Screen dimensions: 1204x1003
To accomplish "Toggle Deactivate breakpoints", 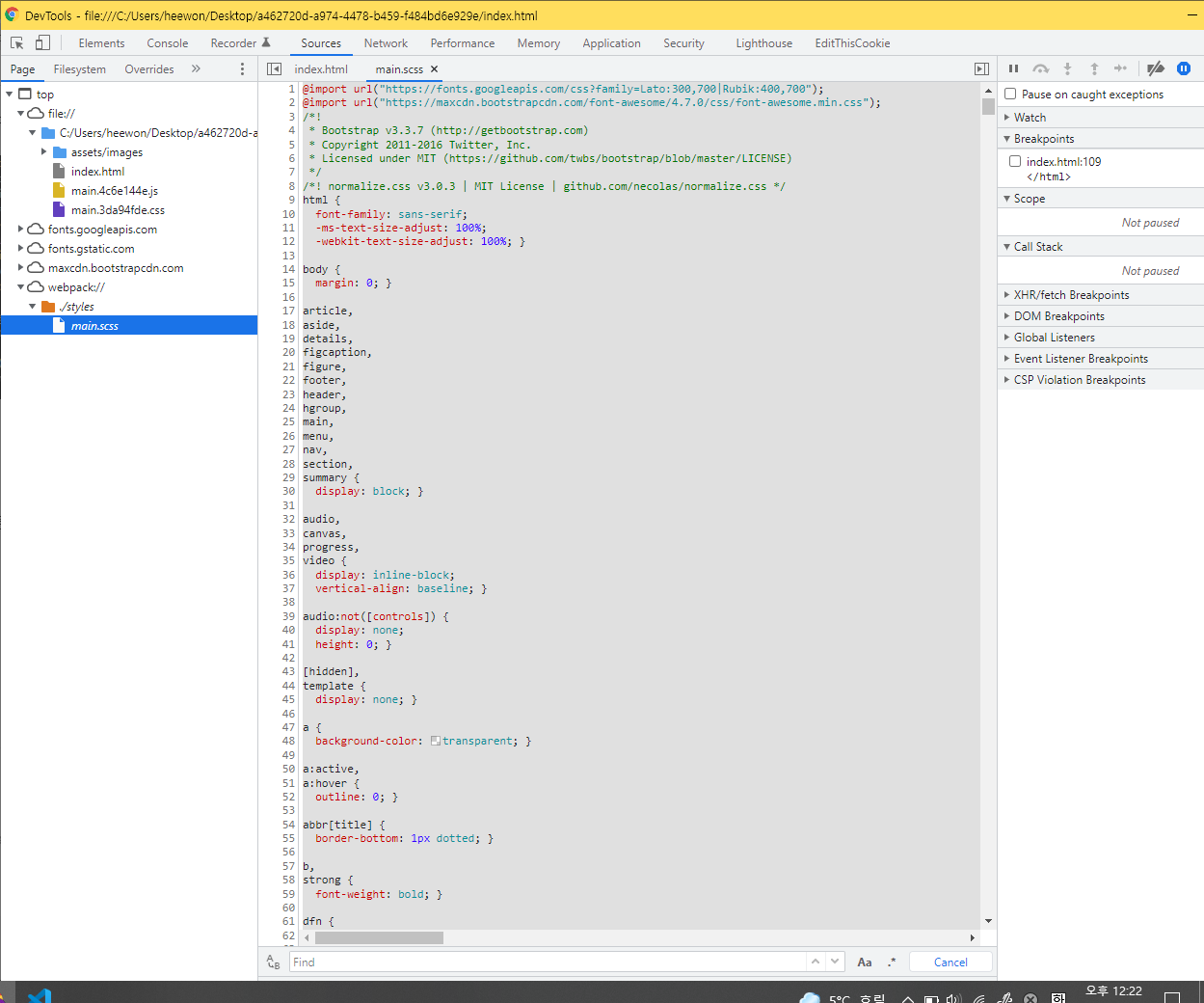I will 1156,68.
